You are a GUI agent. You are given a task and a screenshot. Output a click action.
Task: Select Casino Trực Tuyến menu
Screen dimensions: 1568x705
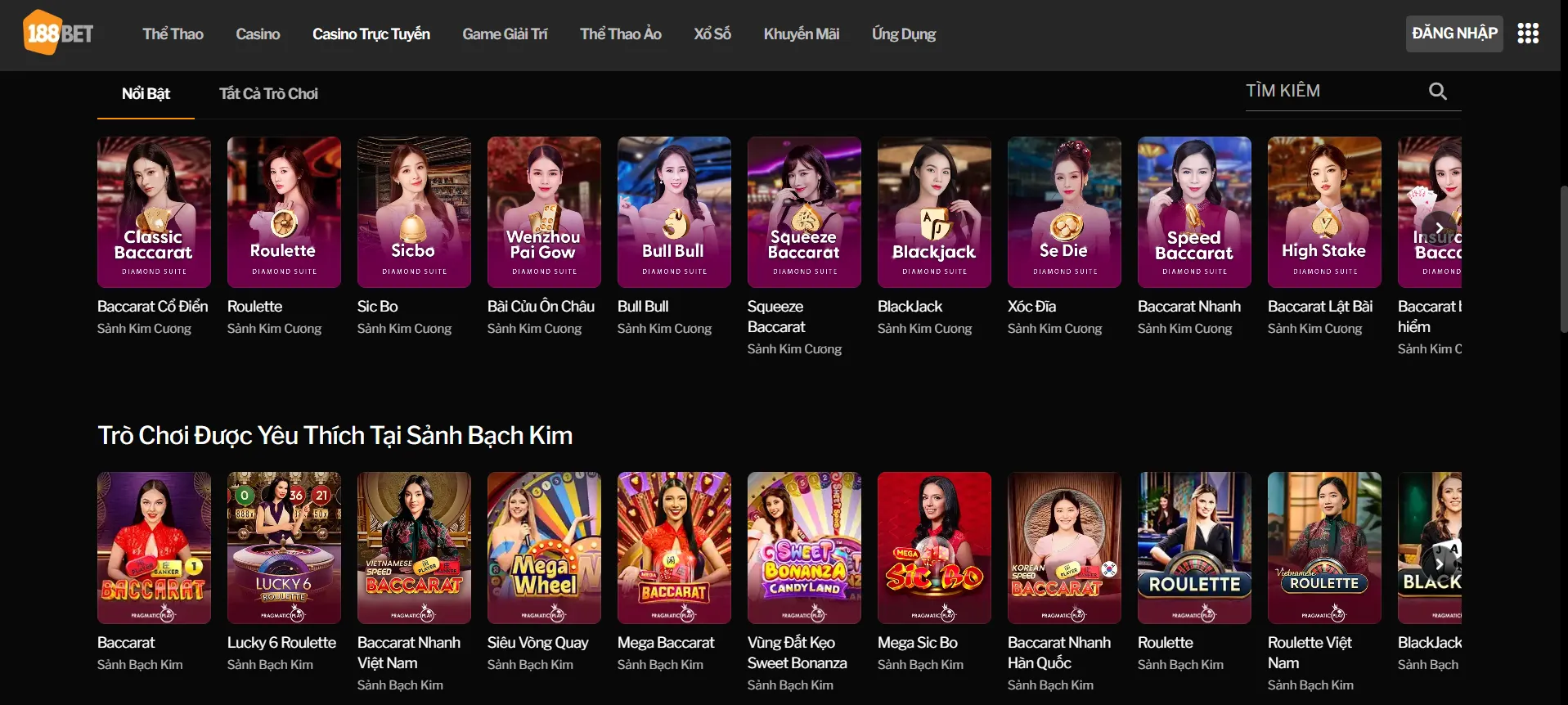(x=371, y=34)
